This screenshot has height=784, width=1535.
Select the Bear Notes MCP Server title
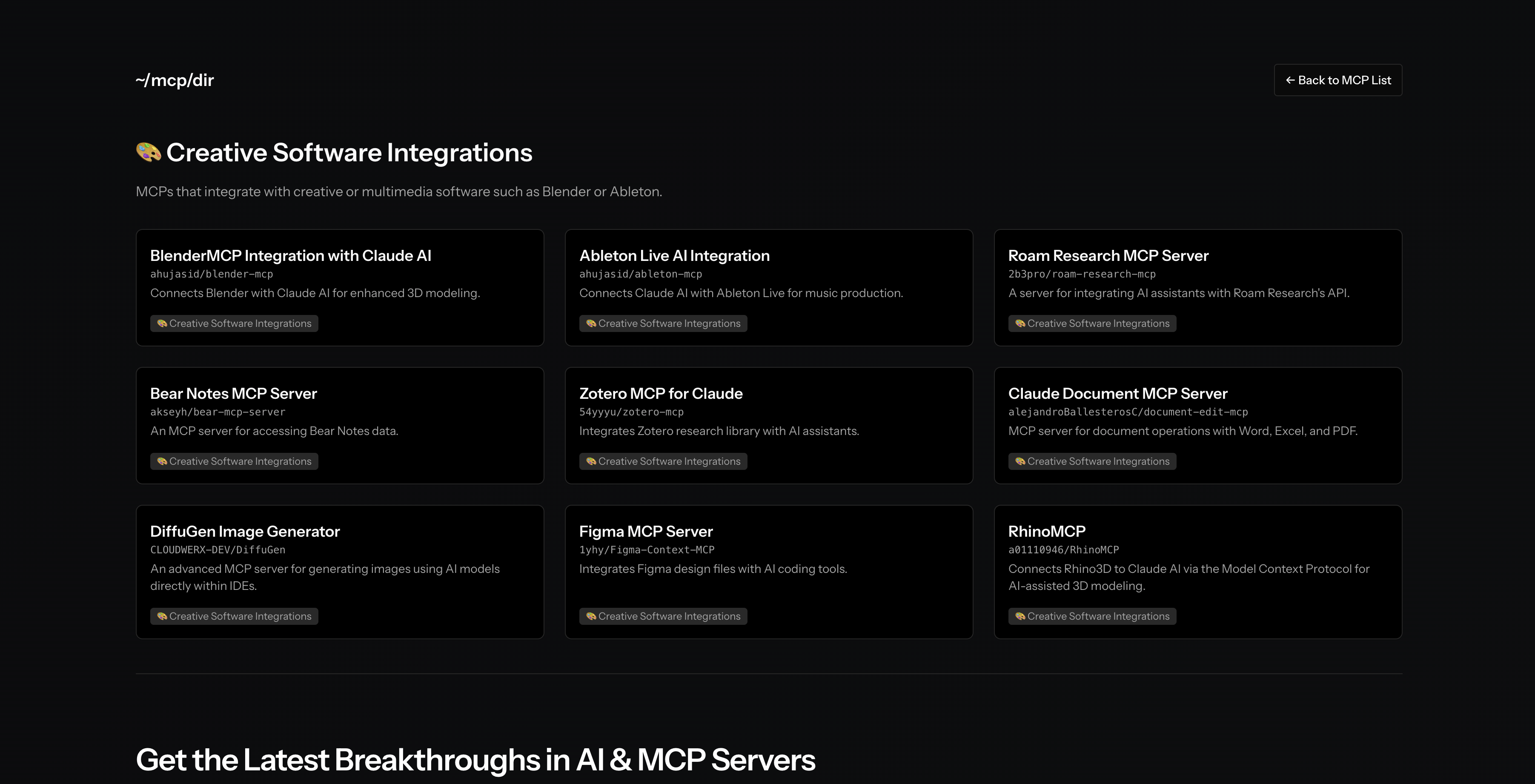point(234,394)
